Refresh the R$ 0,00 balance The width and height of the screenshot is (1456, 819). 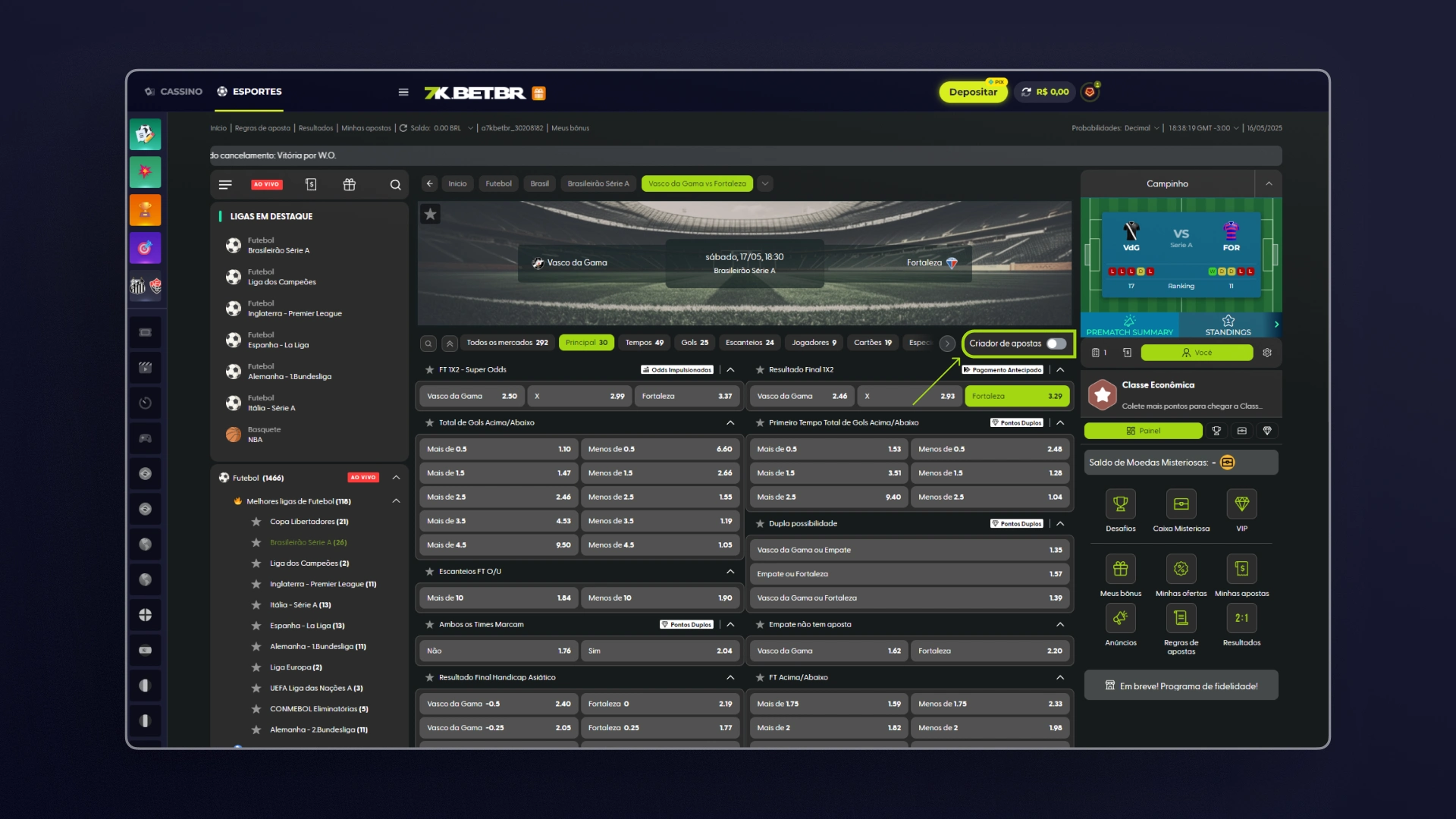1026,93
